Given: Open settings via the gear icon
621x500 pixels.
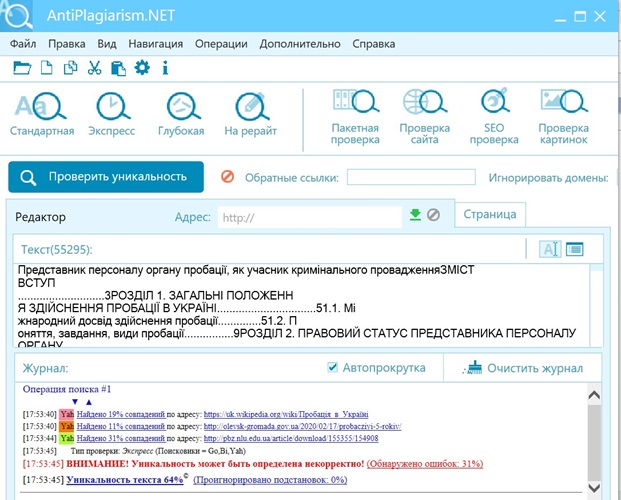Looking at the screenshot, I should (142, 67).
